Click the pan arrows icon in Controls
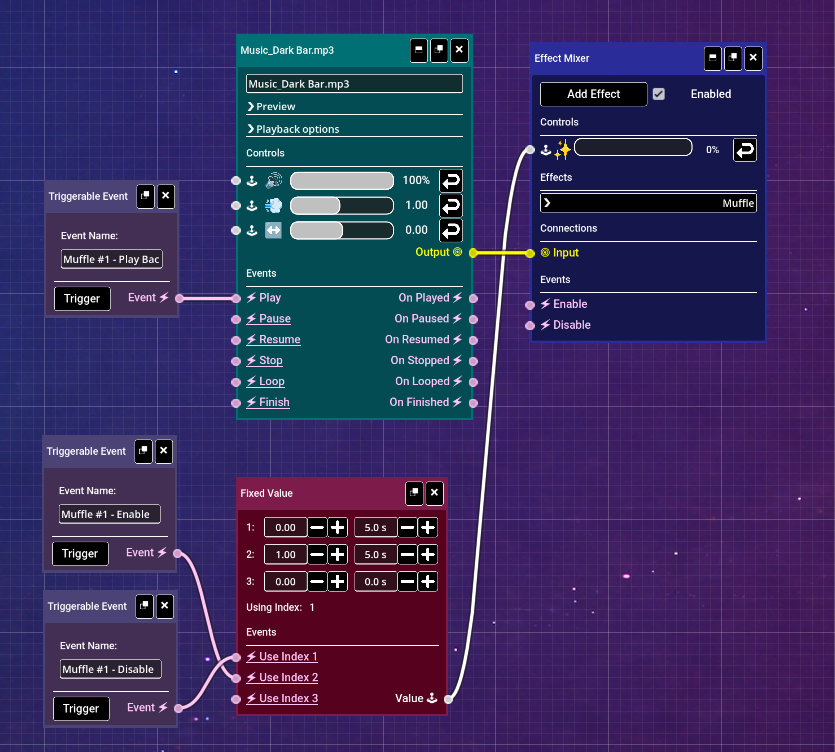835x752 pixels. [274, 230]
